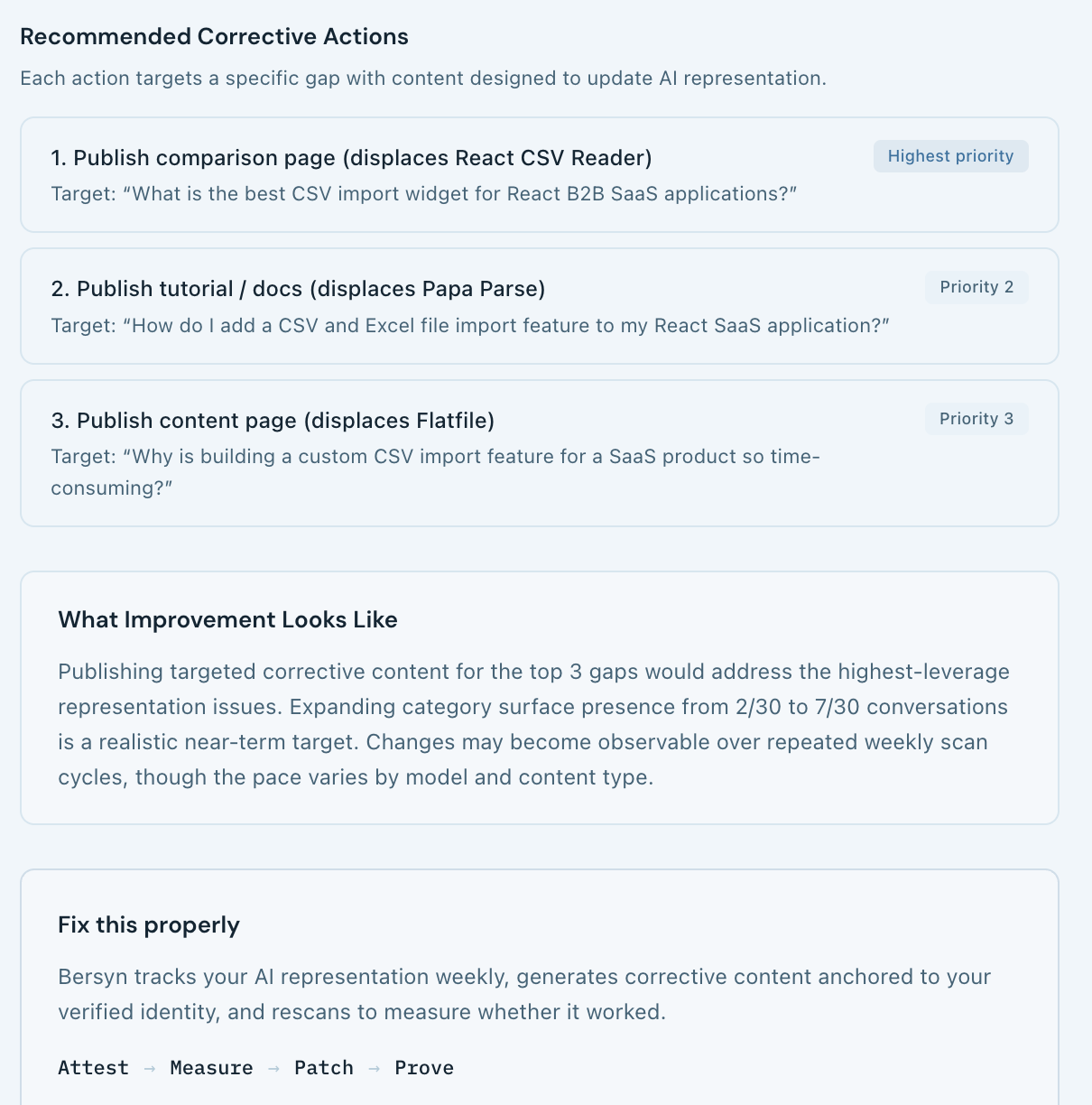Click the Bersyn tracking description paragraph
Image resolution: width=1092 pixels, height=1105 pixels.
tap(524, 994)
